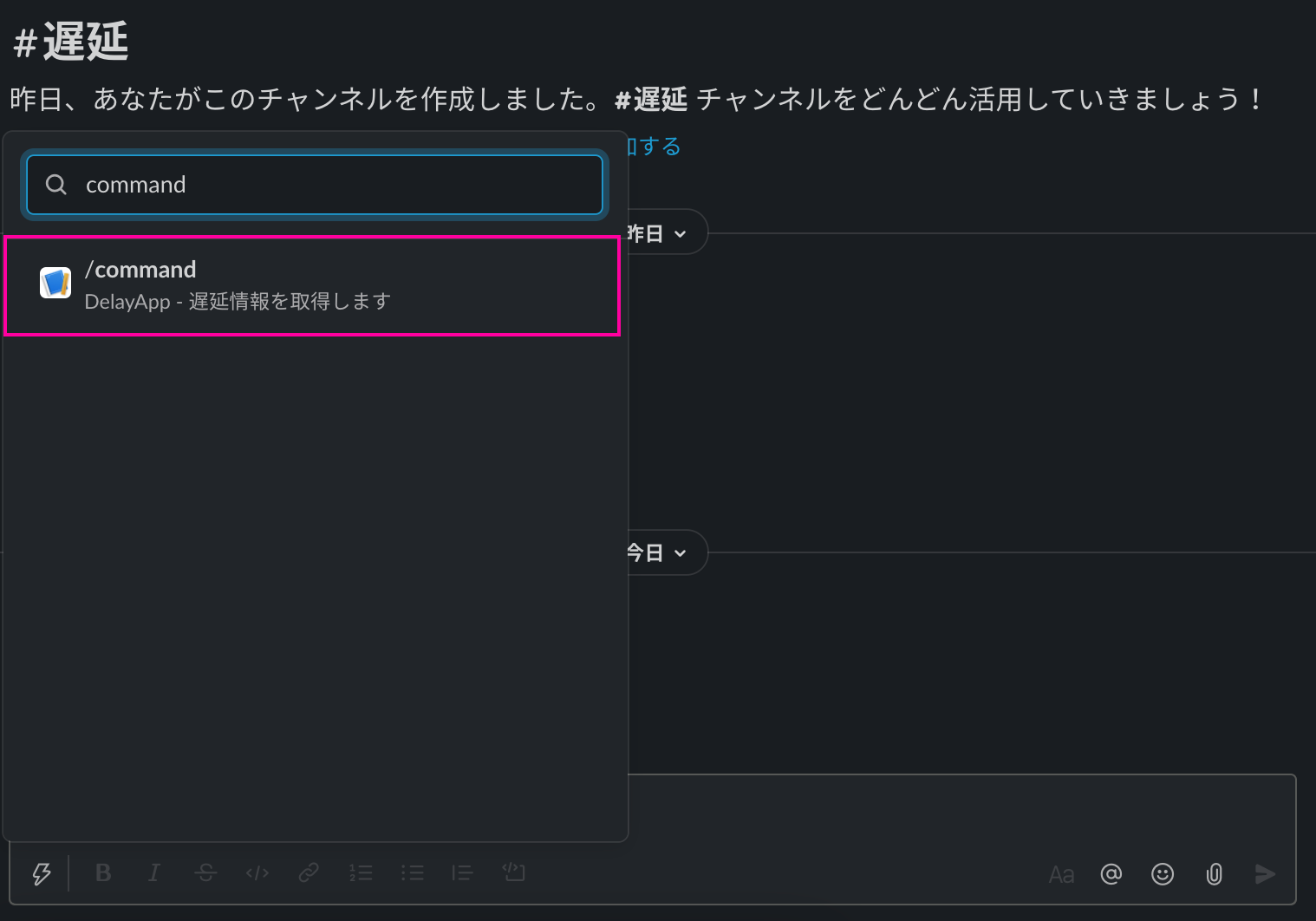The height and width of the screenshot is (921, 1316).
Task: Click the #遅延 channel name header
Action: (69, 39)
